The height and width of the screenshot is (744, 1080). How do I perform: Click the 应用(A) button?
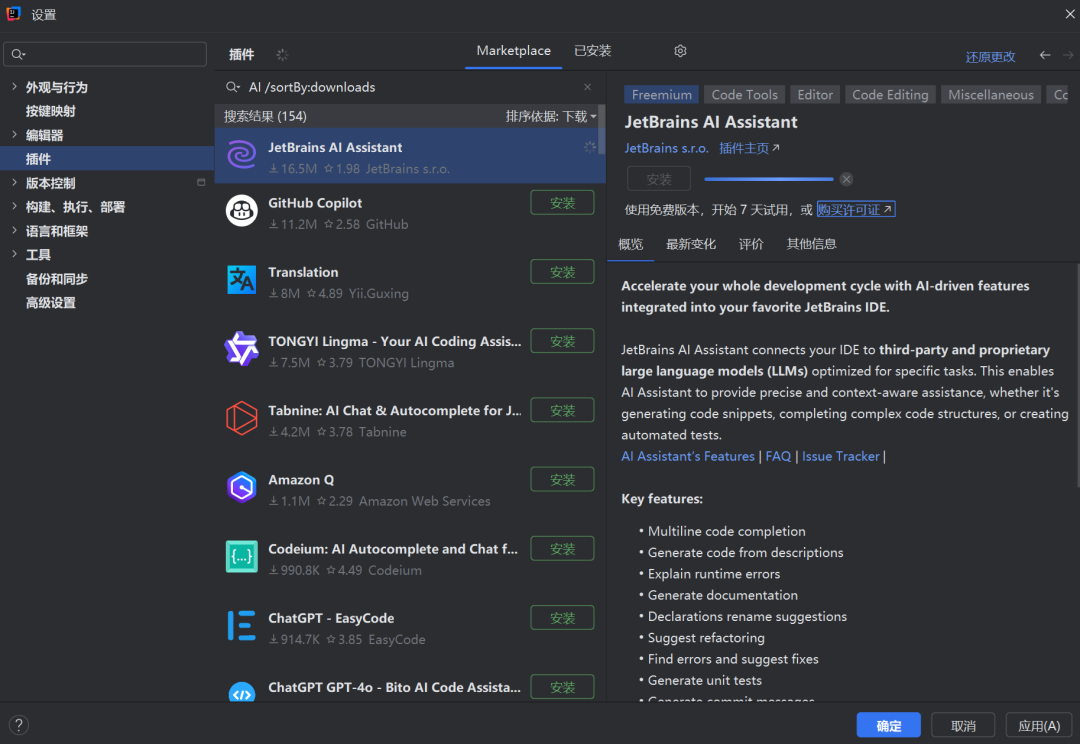tap(1039, 725)
